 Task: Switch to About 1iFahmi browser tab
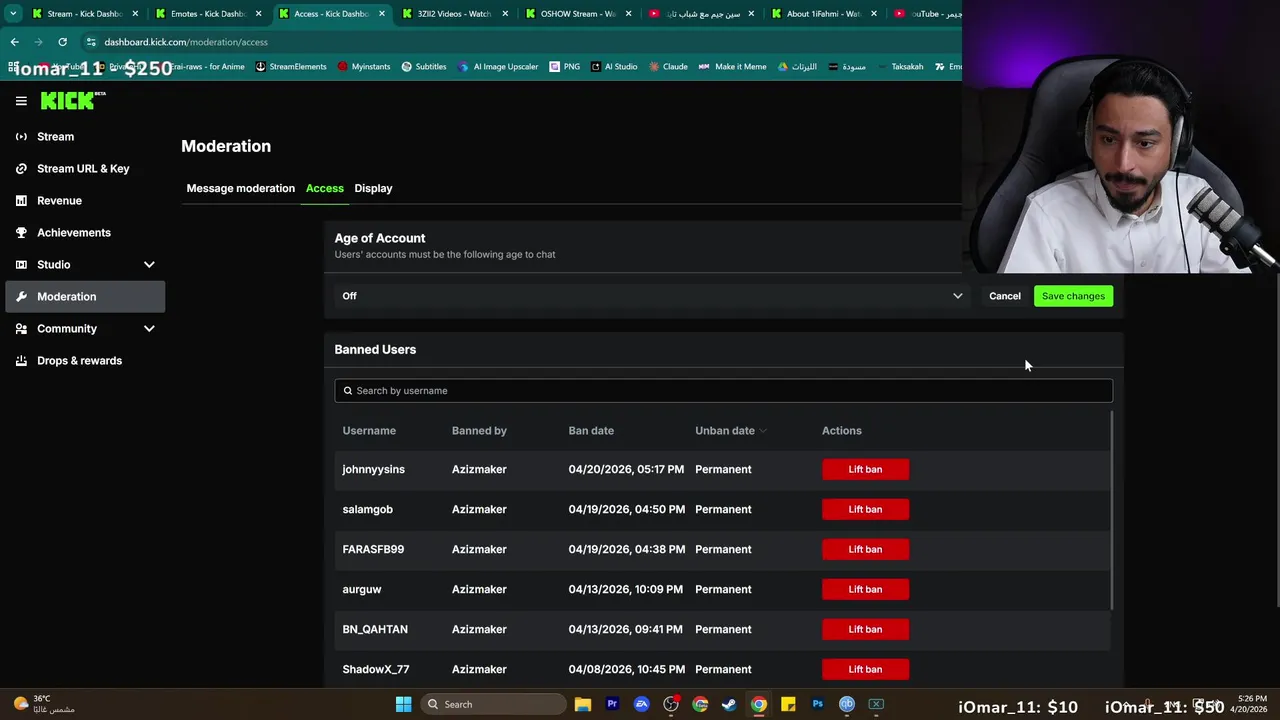pyautogui.click(x=823, y=14)
